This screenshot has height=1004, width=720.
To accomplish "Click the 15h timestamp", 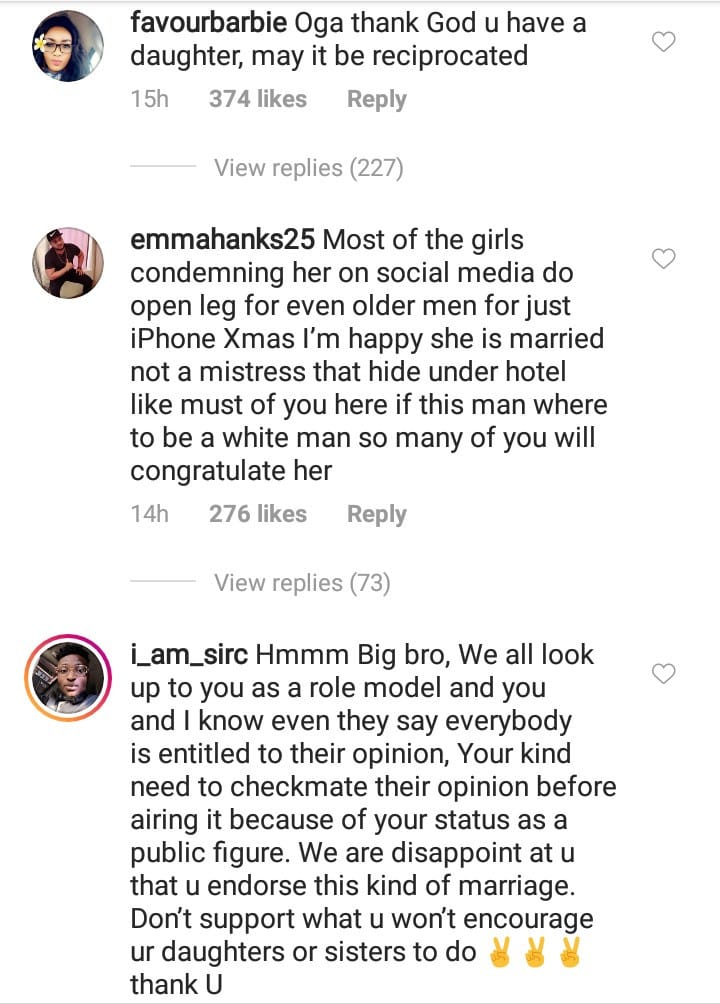I will point(149,99).
